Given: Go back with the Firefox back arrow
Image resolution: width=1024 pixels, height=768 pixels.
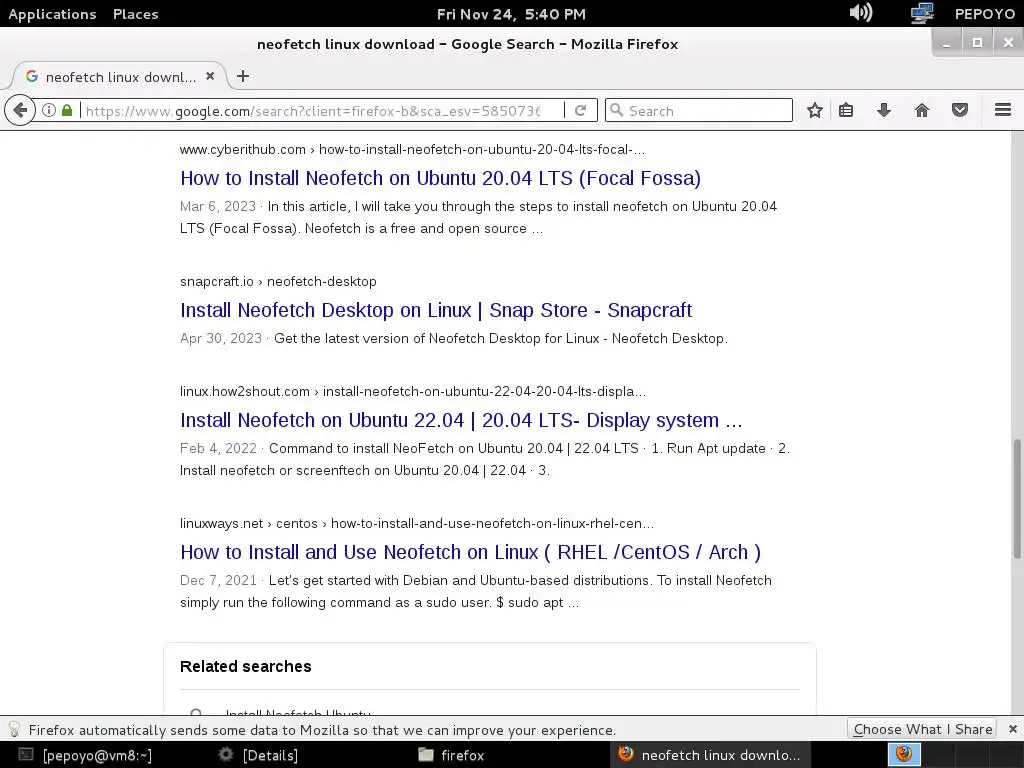Looking at the screenshot, I should [x=20, y=110].
